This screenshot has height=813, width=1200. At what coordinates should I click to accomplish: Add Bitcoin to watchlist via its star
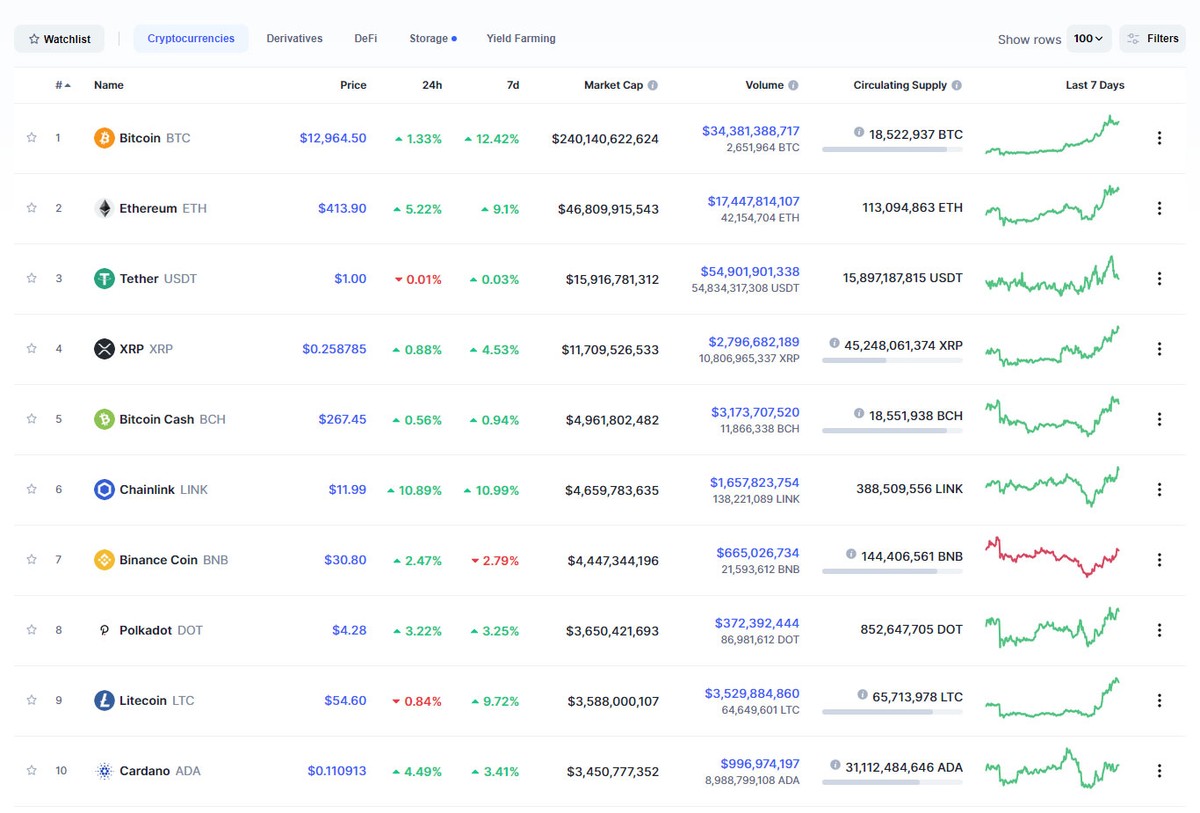click(31, 138)
